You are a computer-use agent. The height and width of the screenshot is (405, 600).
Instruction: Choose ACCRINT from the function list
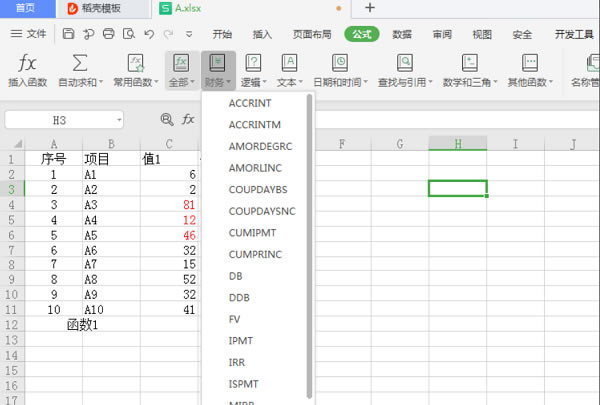coord(250,103)
